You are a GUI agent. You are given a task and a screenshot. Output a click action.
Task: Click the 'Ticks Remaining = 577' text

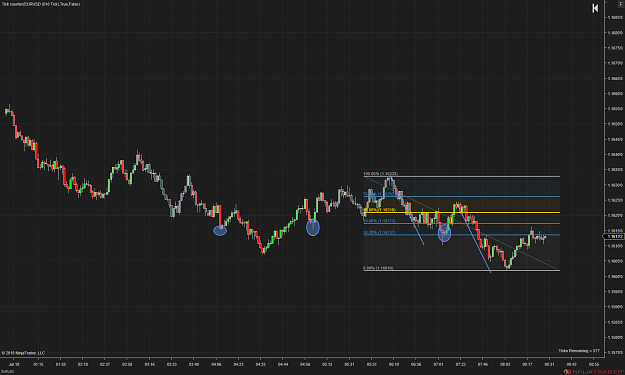(x=579, y=351)
